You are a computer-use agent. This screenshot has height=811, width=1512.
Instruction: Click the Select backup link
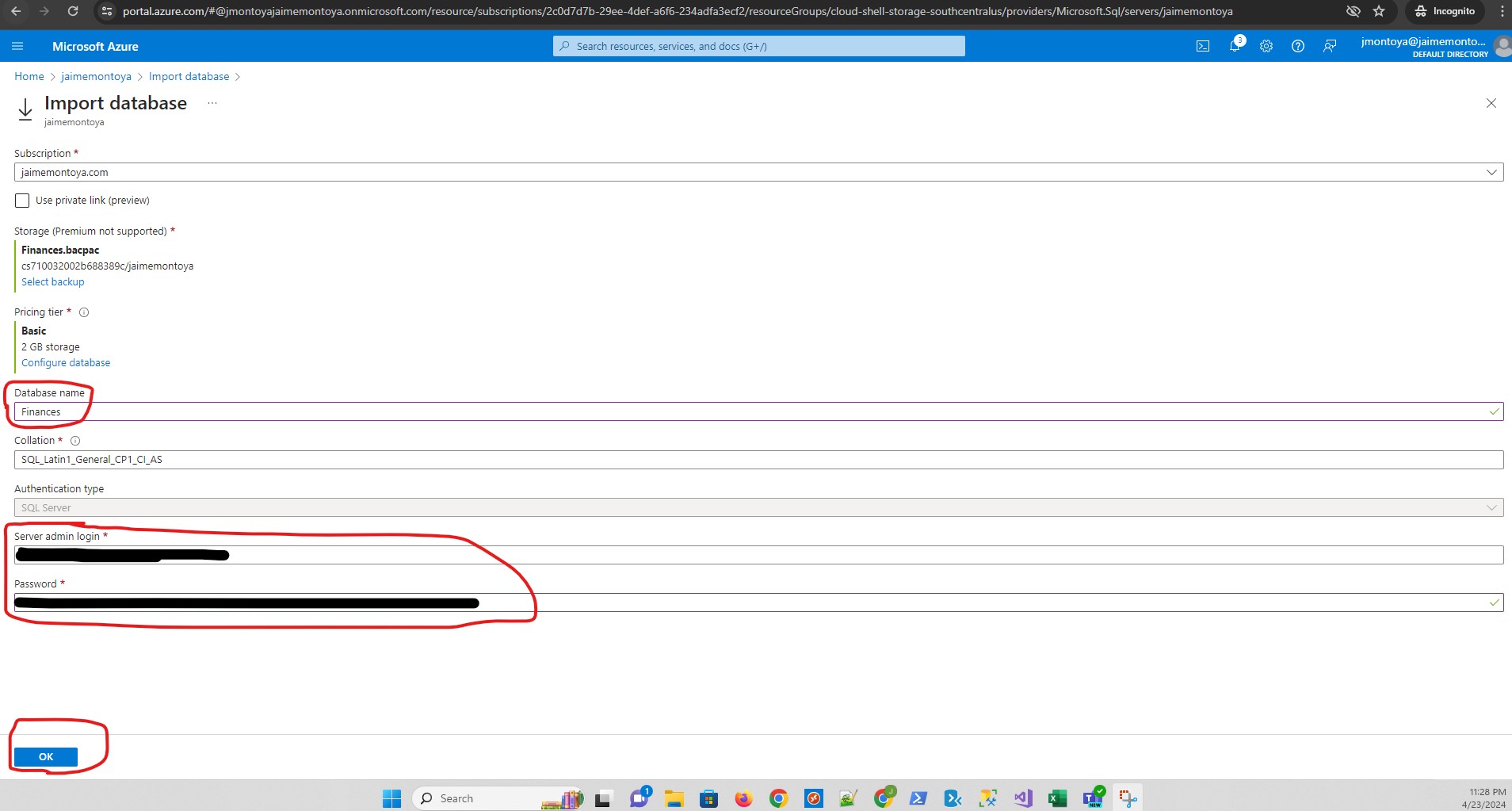(x=52, y=281)
